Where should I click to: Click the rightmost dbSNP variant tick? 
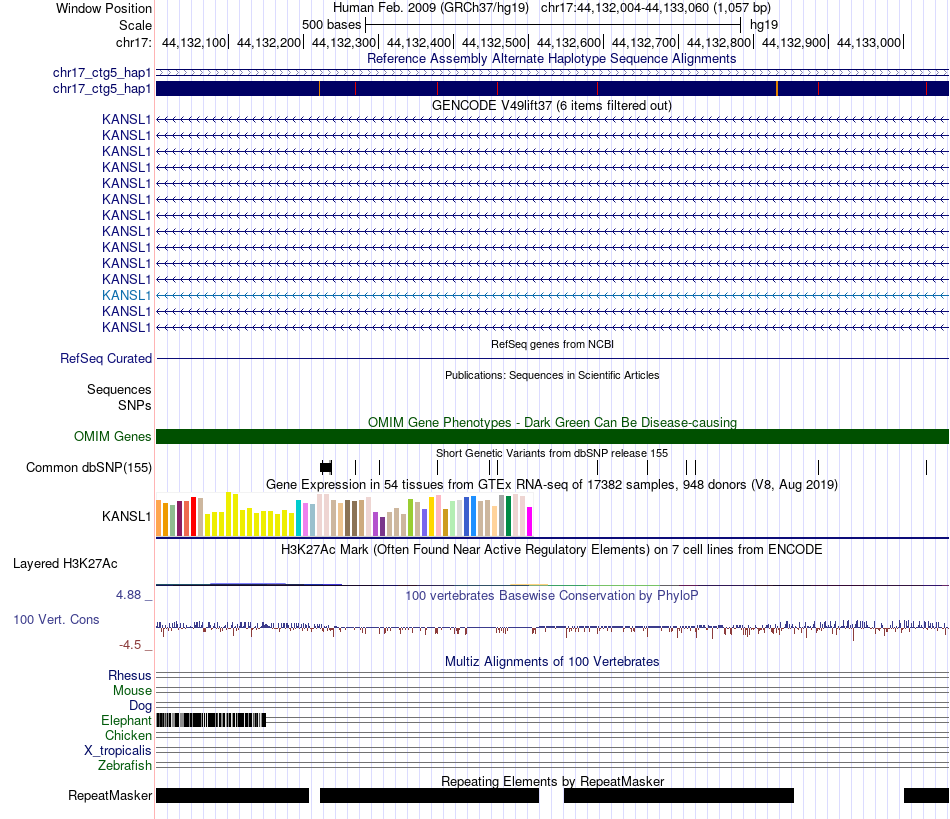[x=926, y=467]
